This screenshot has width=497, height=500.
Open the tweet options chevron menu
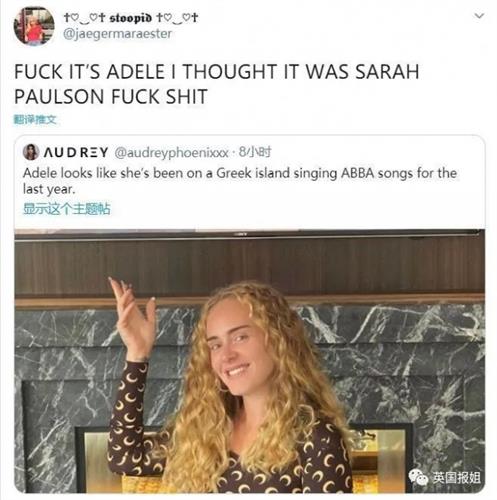(x=479, y=16)
